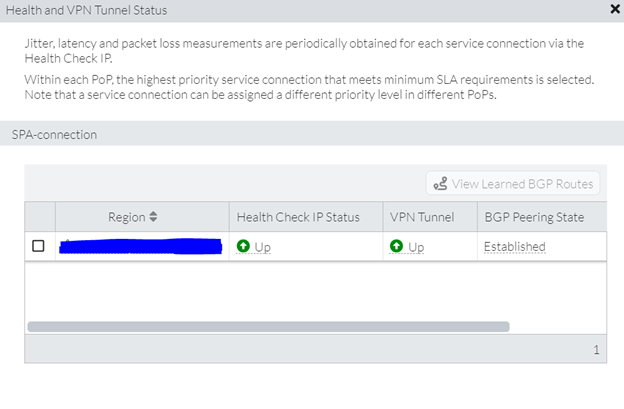
Task: Click the green up-arrow icon under Health Check IP Status
Action: (x=243, y=246)
